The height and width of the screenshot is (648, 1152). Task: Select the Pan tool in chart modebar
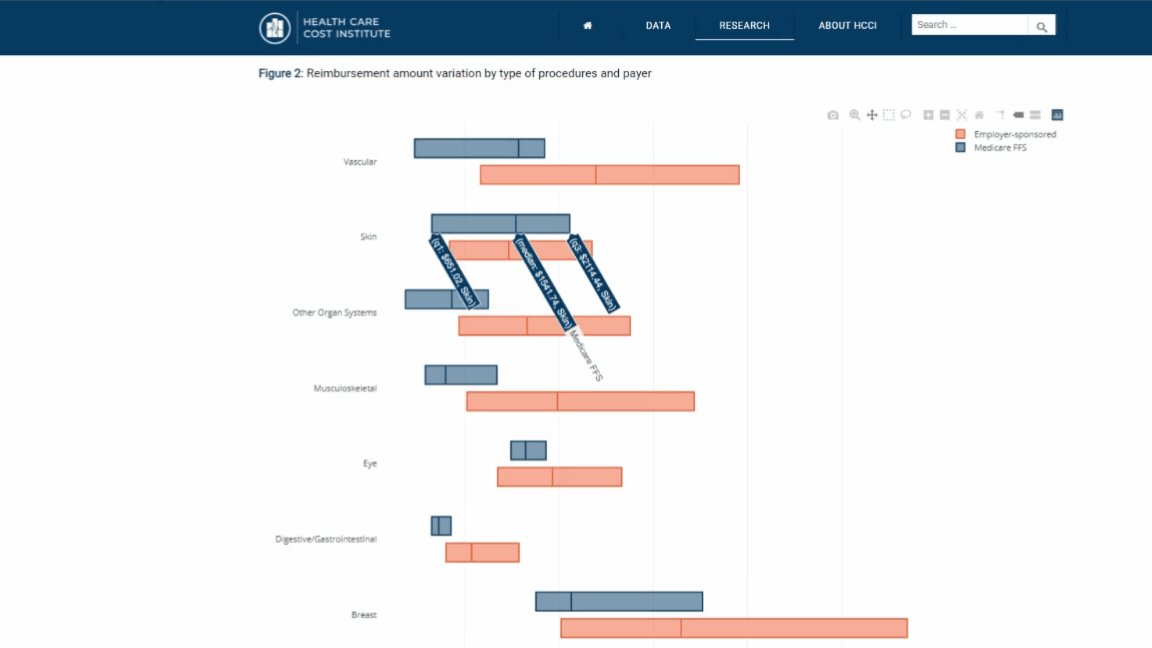(x=871, y=115)
